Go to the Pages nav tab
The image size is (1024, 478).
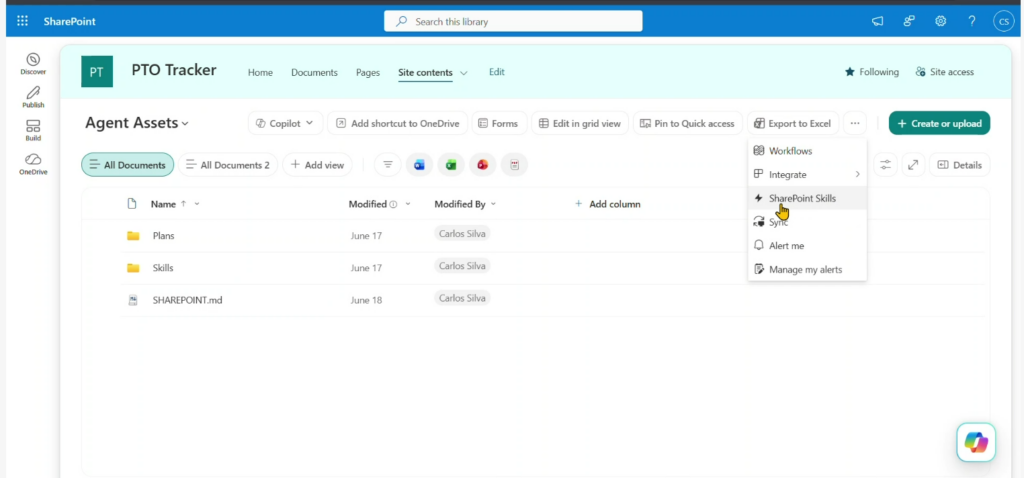click(368, 72)
